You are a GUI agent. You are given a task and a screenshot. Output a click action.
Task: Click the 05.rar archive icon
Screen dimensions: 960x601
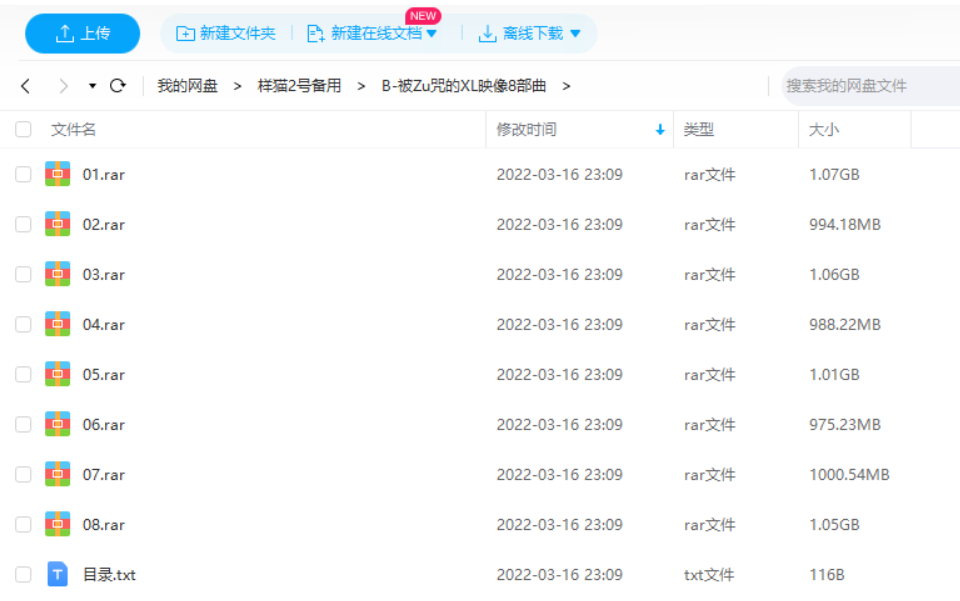click(x=58, y=374)
